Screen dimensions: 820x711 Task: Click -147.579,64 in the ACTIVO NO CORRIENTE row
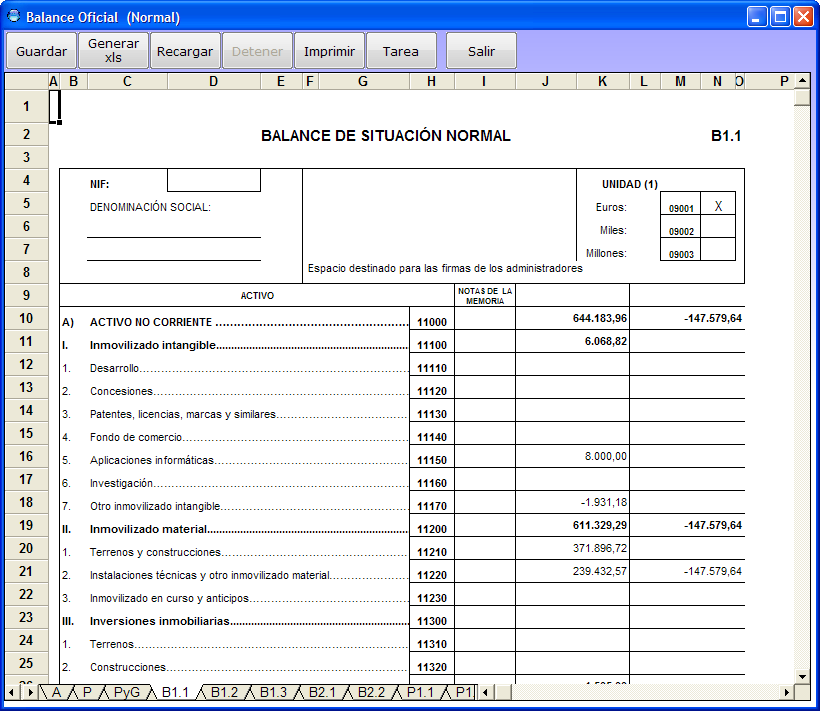coord(713,318)
